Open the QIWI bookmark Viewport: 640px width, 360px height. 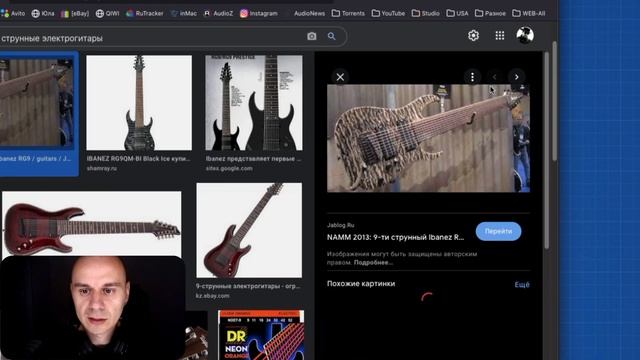tap(107, 13)
